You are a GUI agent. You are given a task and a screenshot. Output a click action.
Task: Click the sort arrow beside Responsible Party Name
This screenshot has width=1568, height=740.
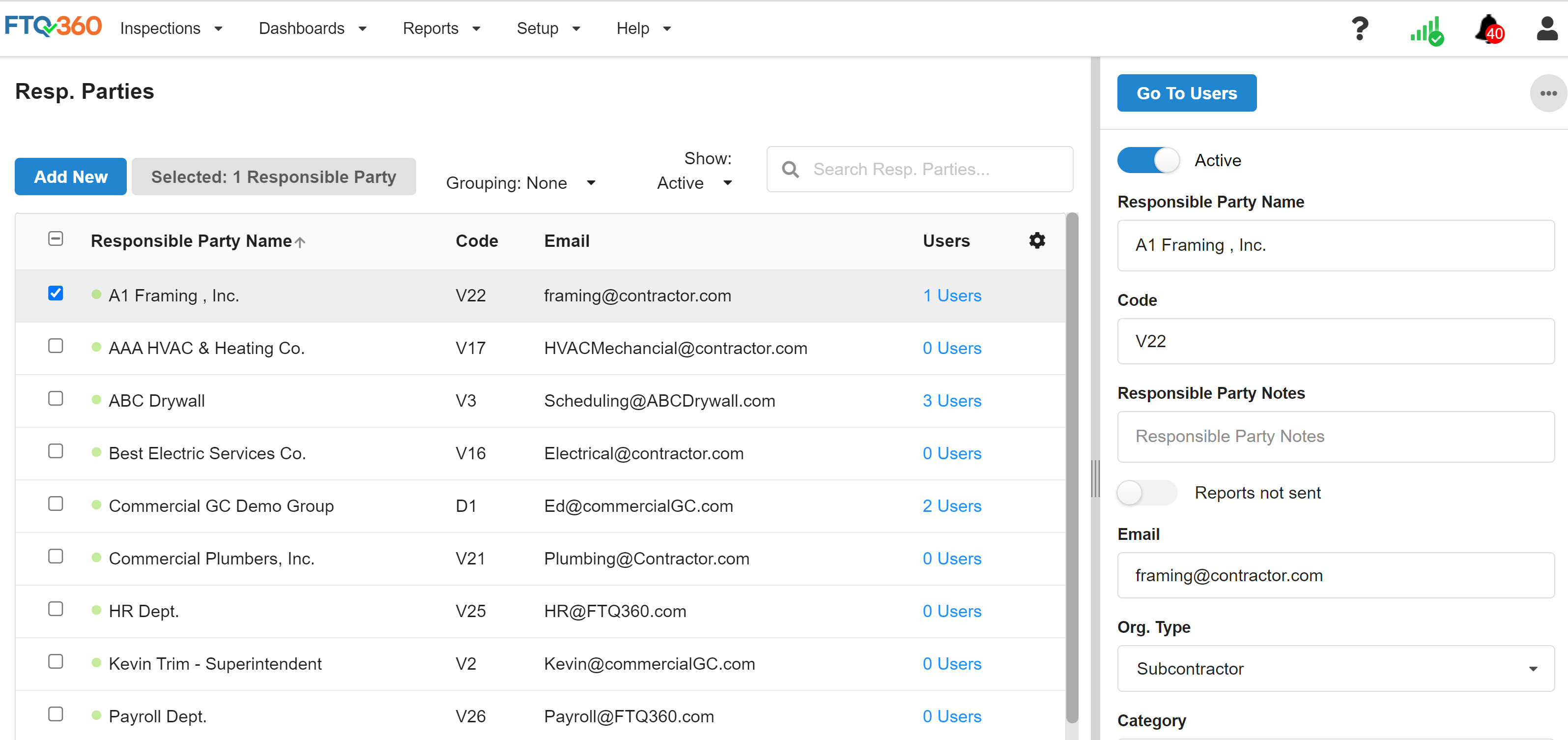[300, 242]
